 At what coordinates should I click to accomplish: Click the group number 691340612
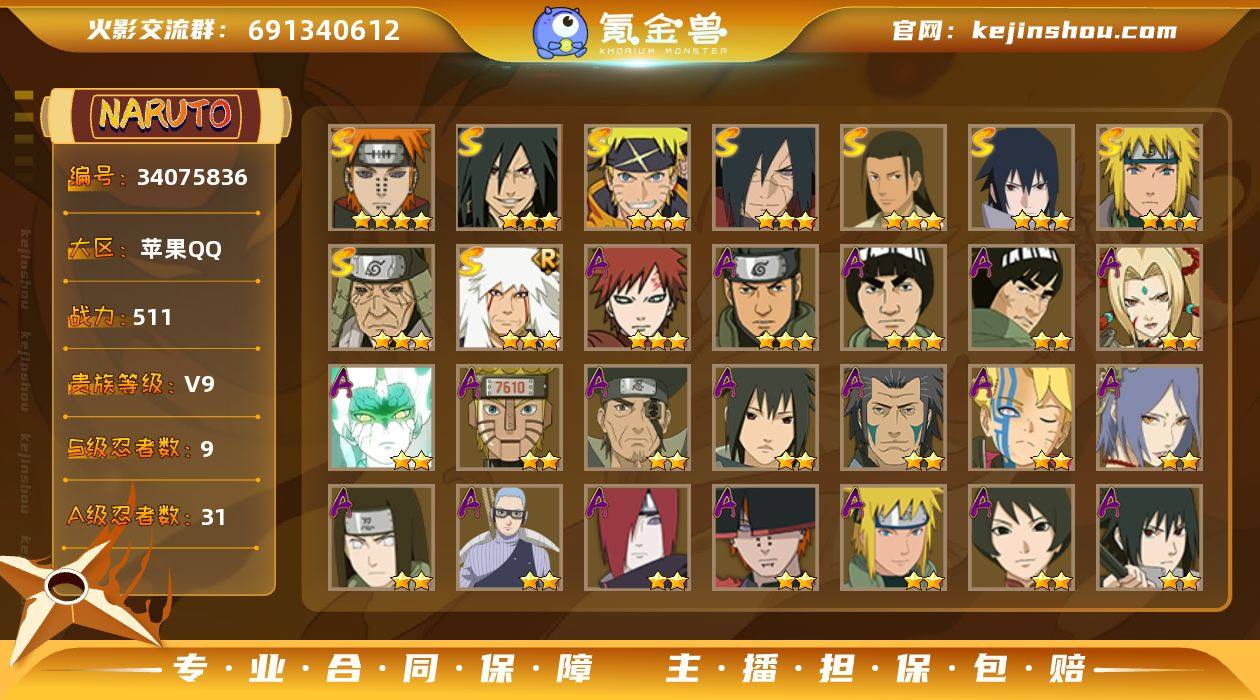(324, 30)
